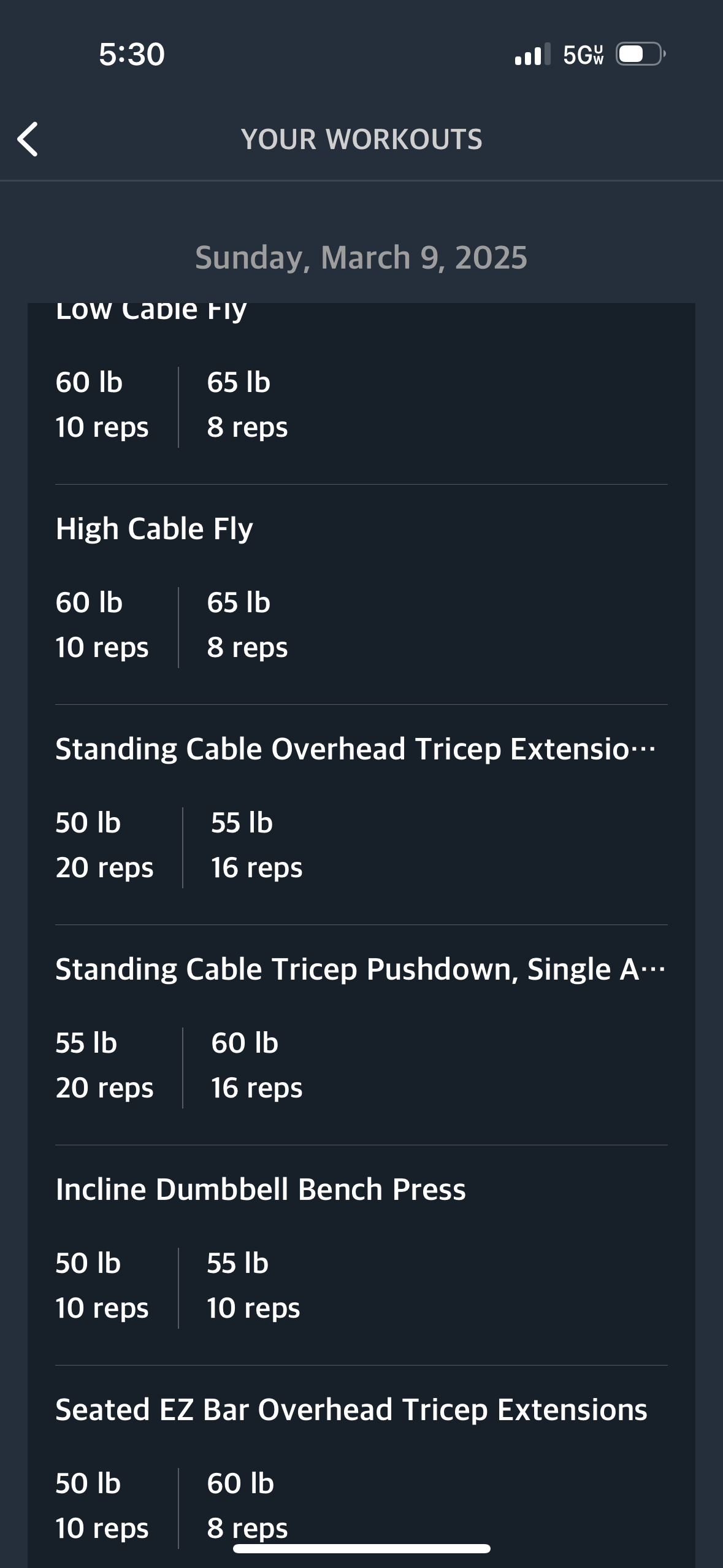Screen dimensions: 723x1568
Task: Open the High Cable Fly exercise
Action: point(154,529)
